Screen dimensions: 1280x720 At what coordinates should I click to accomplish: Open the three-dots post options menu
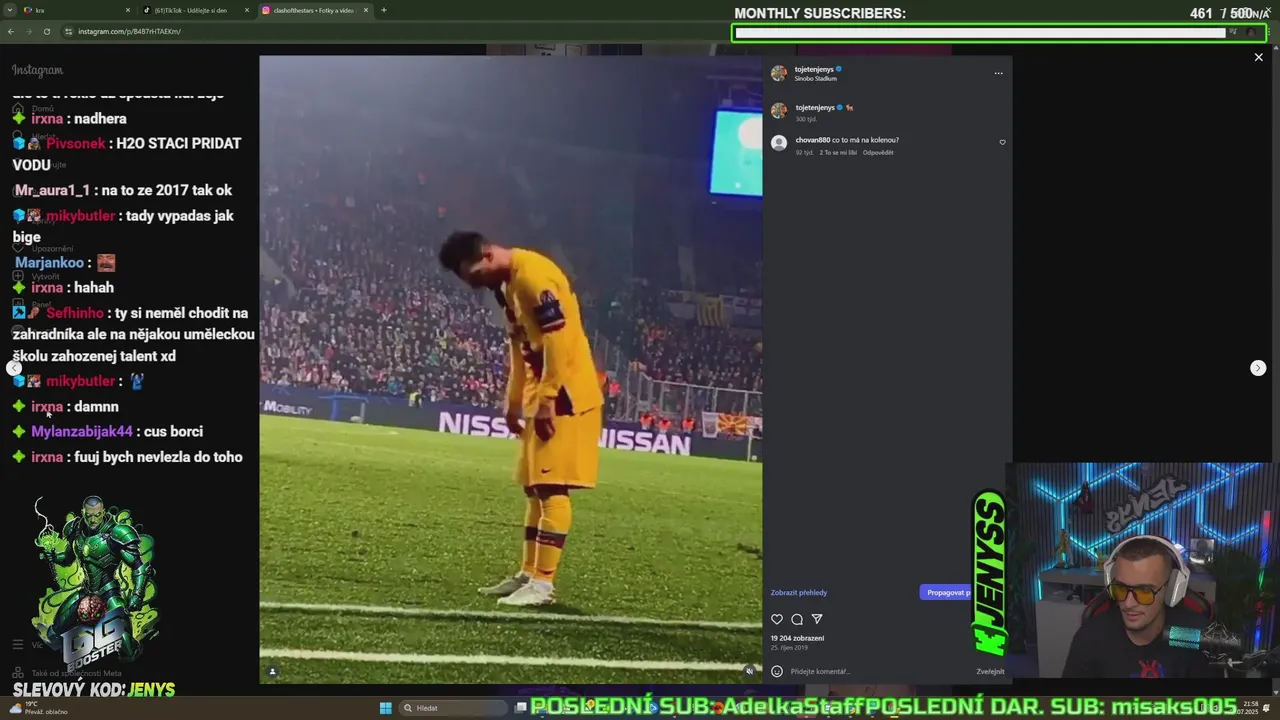(x=998, y=73)
